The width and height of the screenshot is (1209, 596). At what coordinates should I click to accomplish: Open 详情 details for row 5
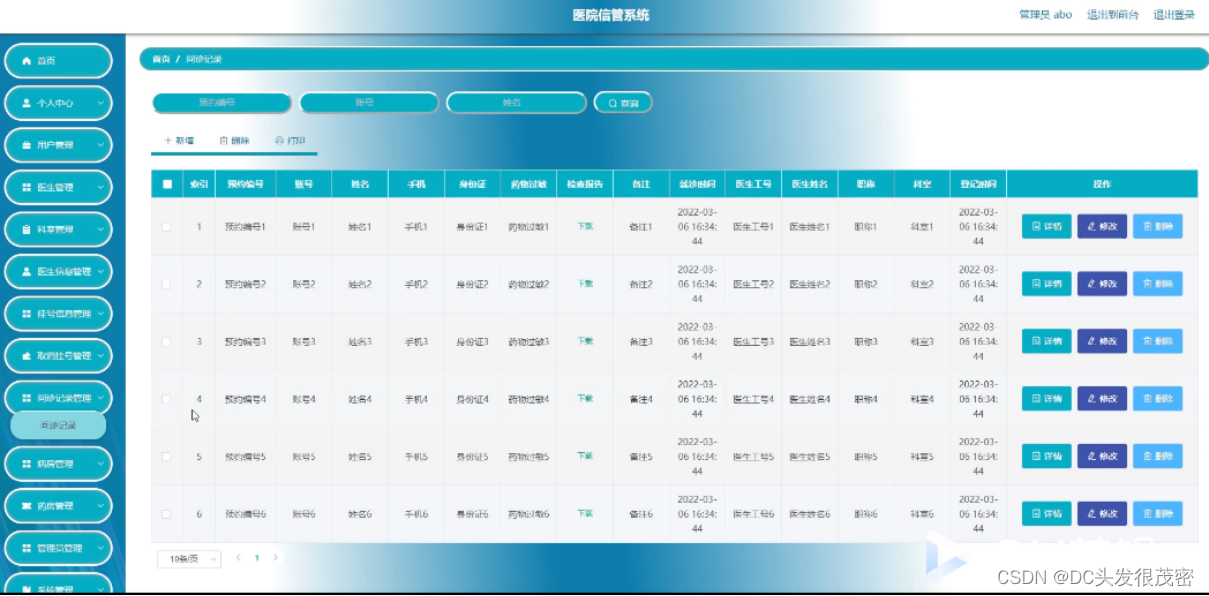coord(1046,456)
